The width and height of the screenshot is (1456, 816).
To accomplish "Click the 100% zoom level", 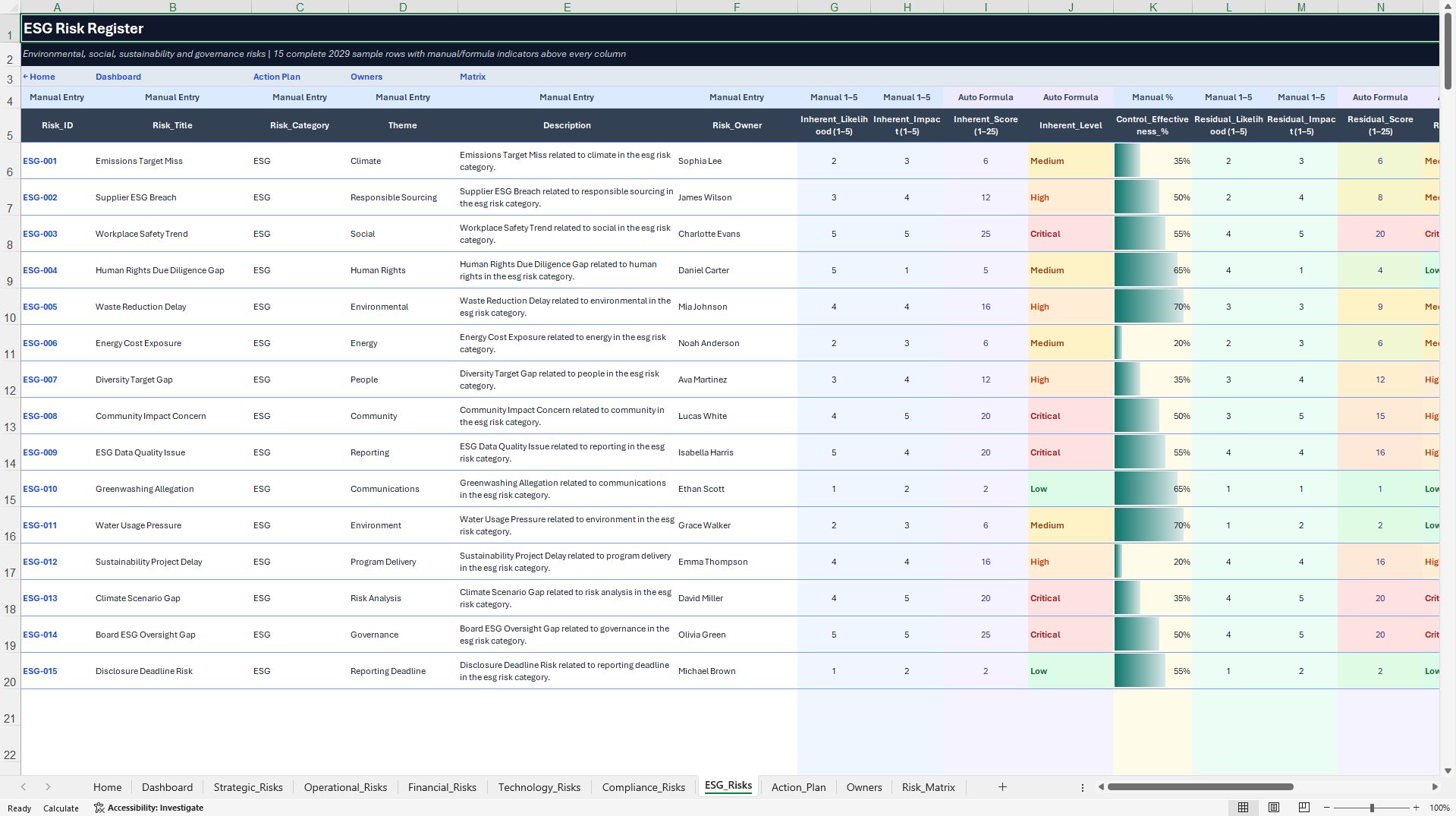I will pos(1439,808).
